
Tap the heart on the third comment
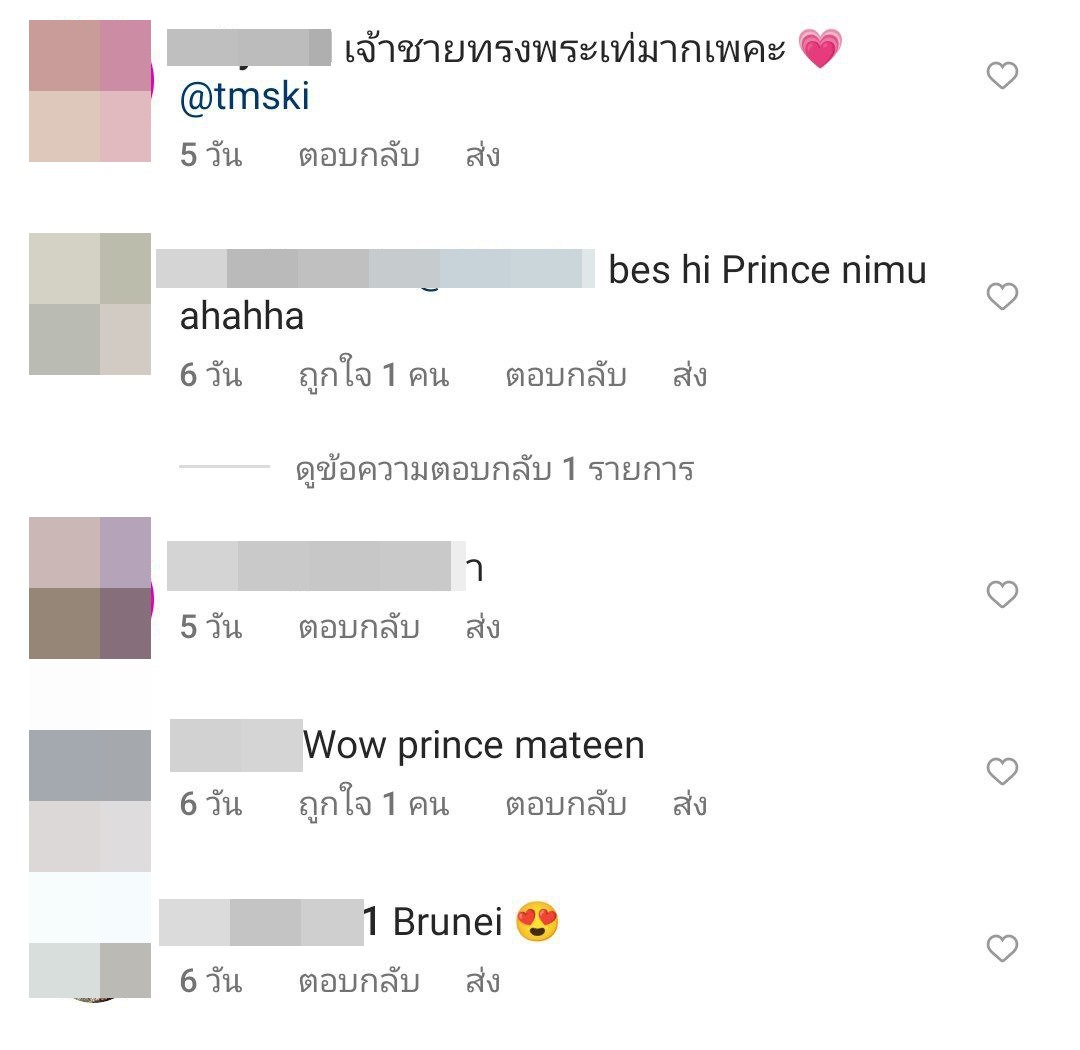click(x=1001, y=595)
